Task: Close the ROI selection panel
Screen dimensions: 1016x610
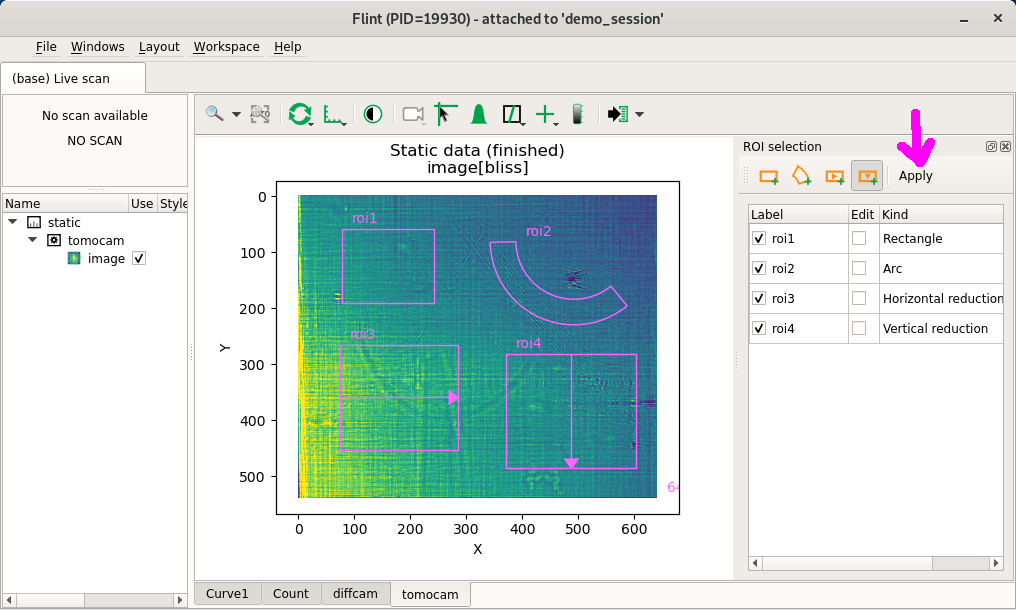Action: point(1005,147)
